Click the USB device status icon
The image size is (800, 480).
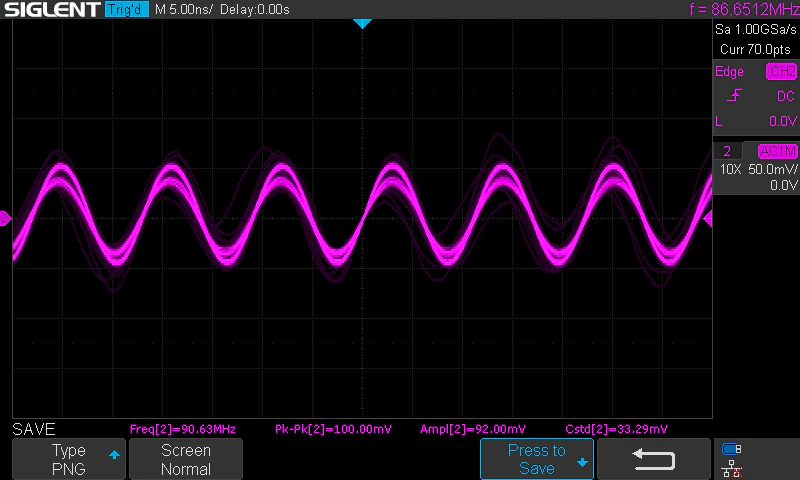pos(732,449)
